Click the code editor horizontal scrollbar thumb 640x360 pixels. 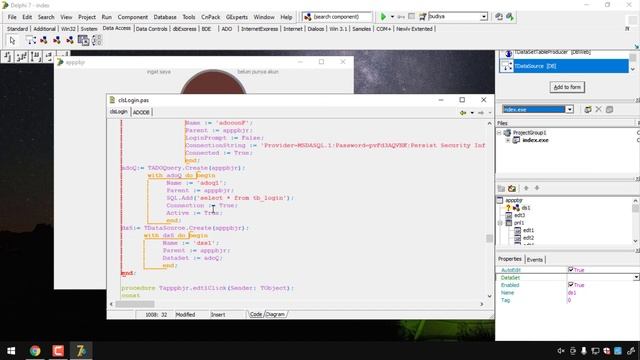coord(135,304)
